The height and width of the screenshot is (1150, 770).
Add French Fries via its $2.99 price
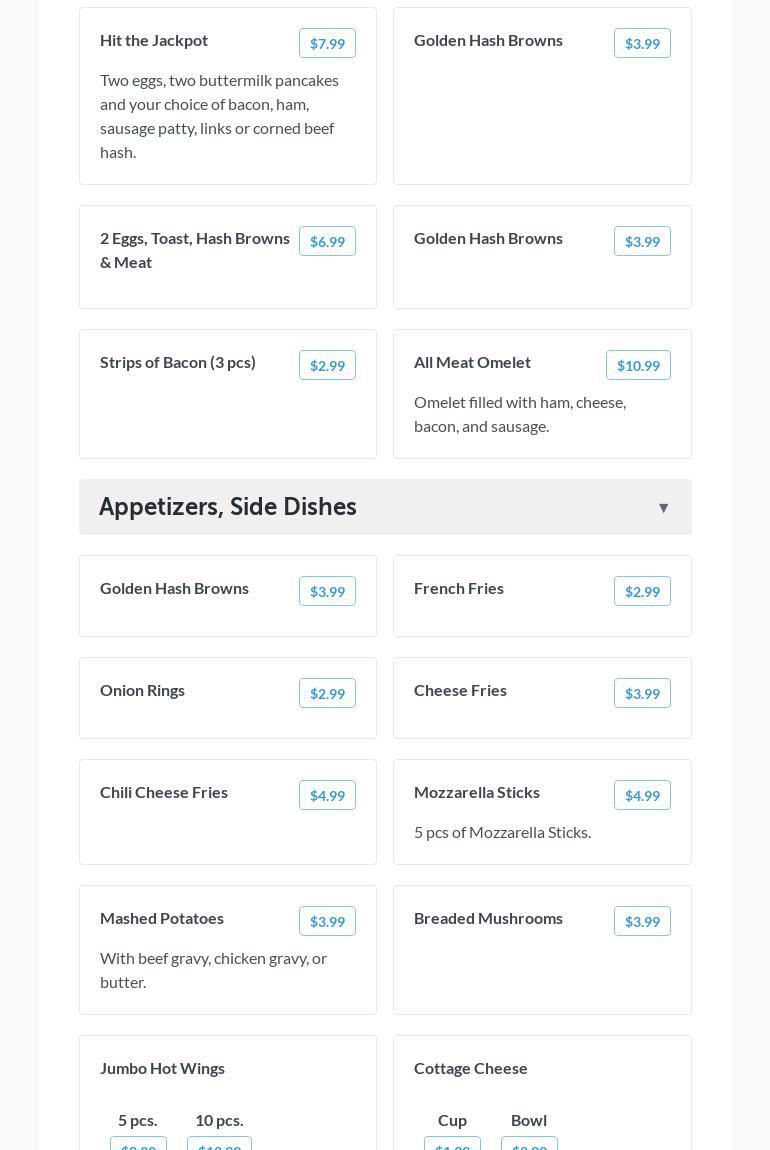coord(642,591)
